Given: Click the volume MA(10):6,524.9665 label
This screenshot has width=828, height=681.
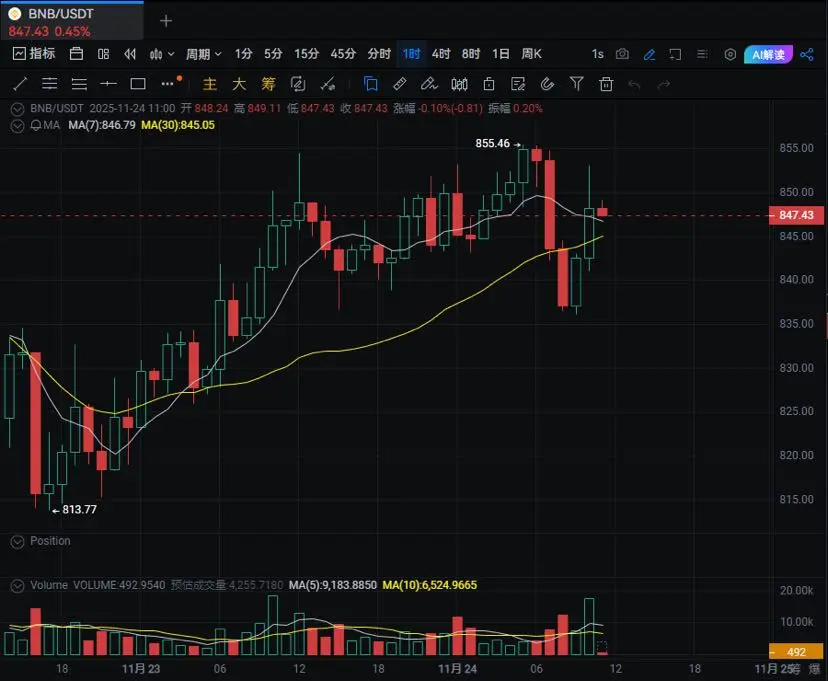Looking at the screenshot, I should pos(429,585).
